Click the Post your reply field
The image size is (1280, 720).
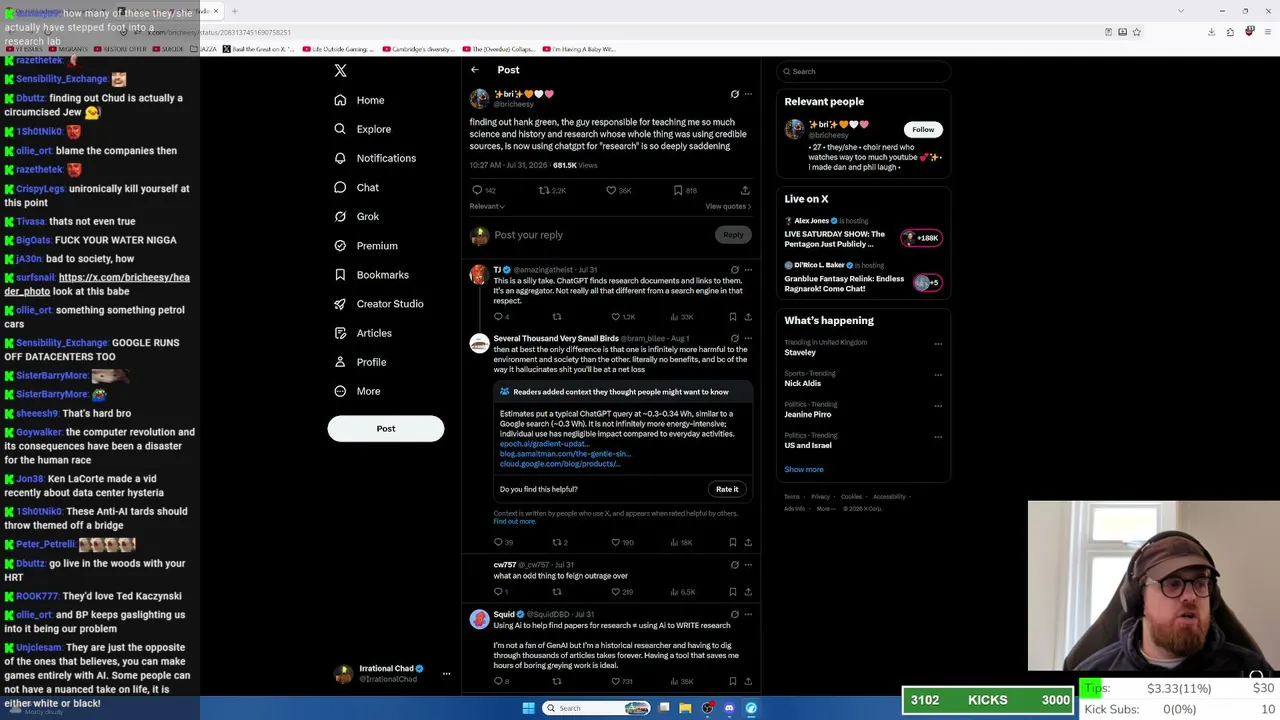click(x=602, y=235)
